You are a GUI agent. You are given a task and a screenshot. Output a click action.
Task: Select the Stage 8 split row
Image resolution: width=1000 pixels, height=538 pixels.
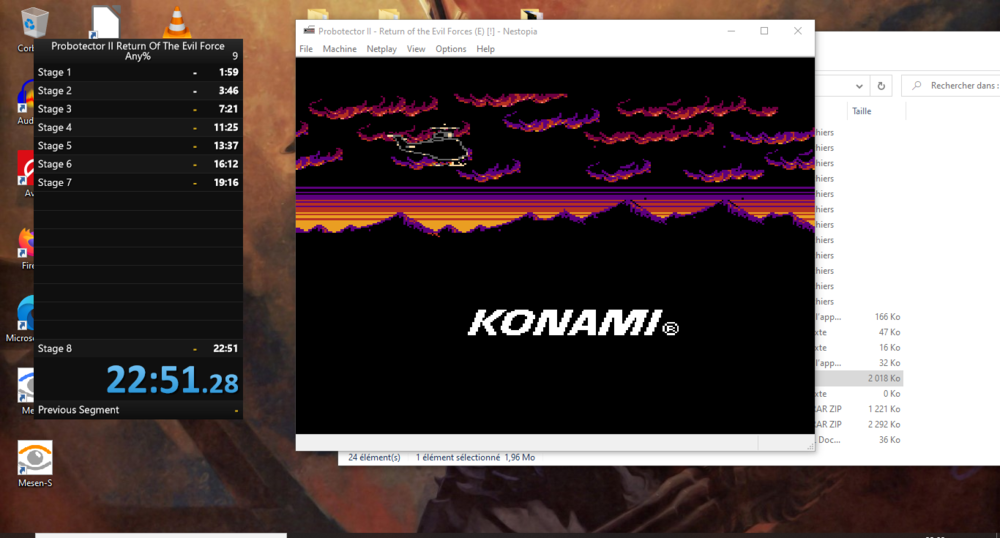[x=138, y=348]
